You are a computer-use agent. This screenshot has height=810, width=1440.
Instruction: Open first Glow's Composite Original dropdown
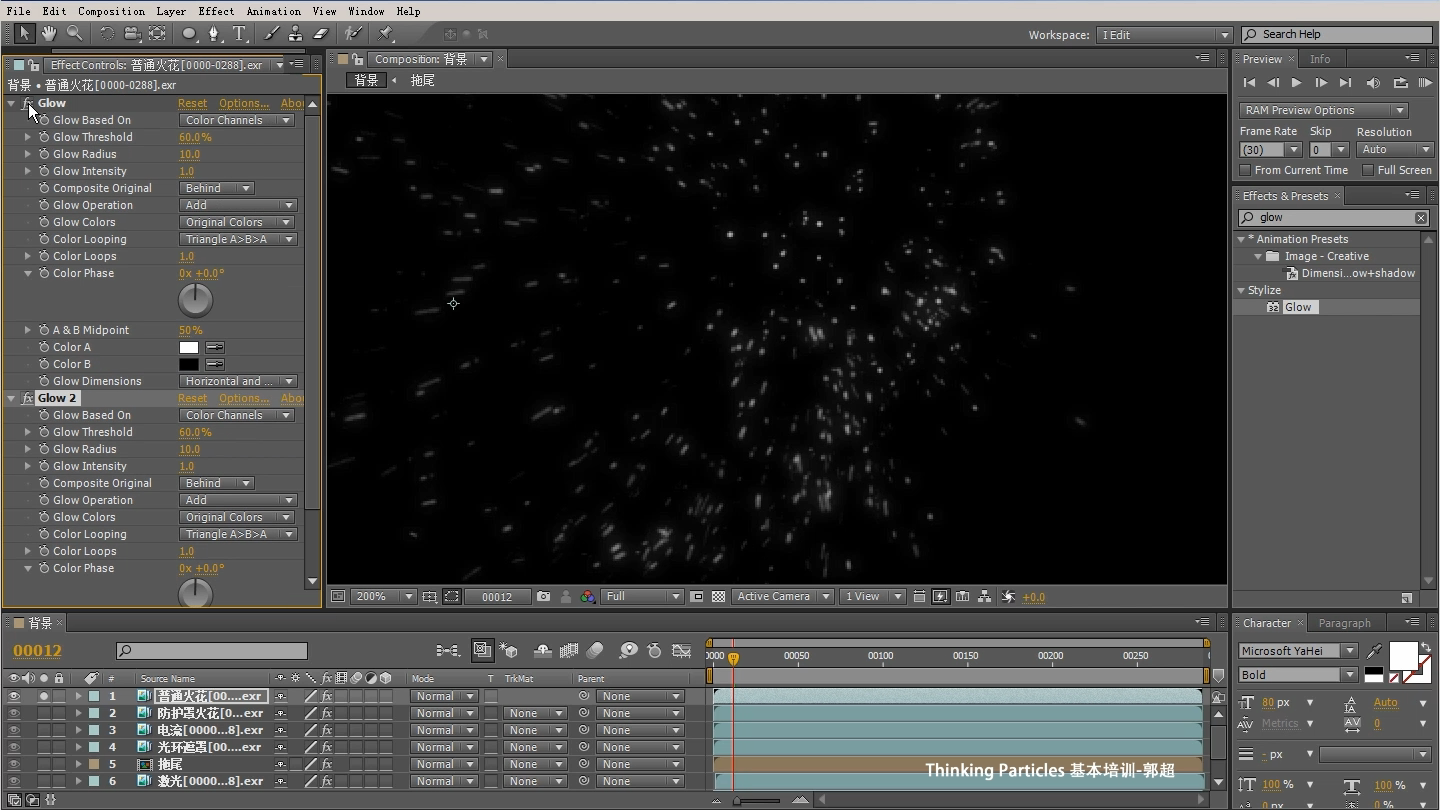(217, 188)
